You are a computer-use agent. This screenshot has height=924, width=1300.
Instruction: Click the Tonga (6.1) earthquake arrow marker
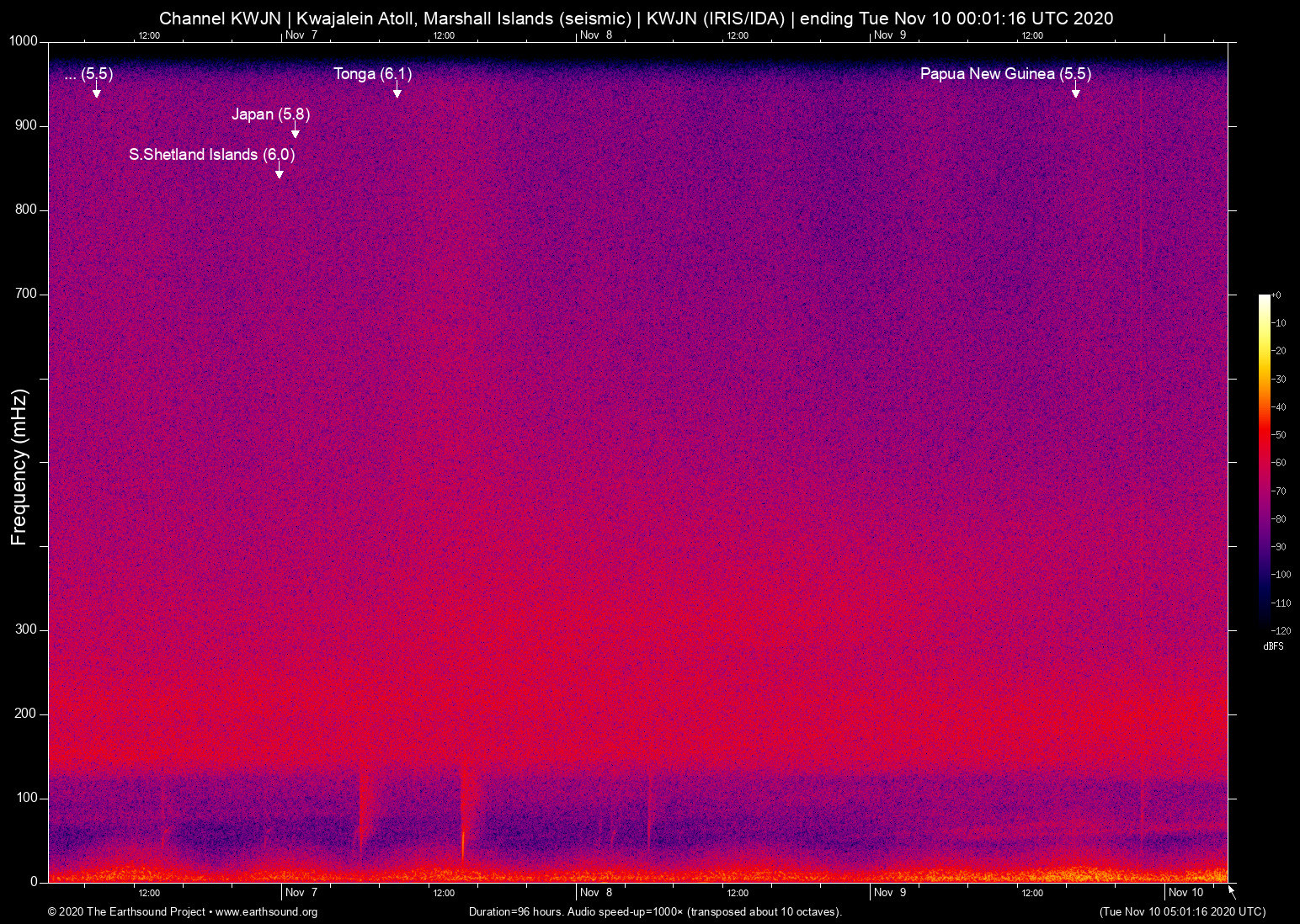397,92
